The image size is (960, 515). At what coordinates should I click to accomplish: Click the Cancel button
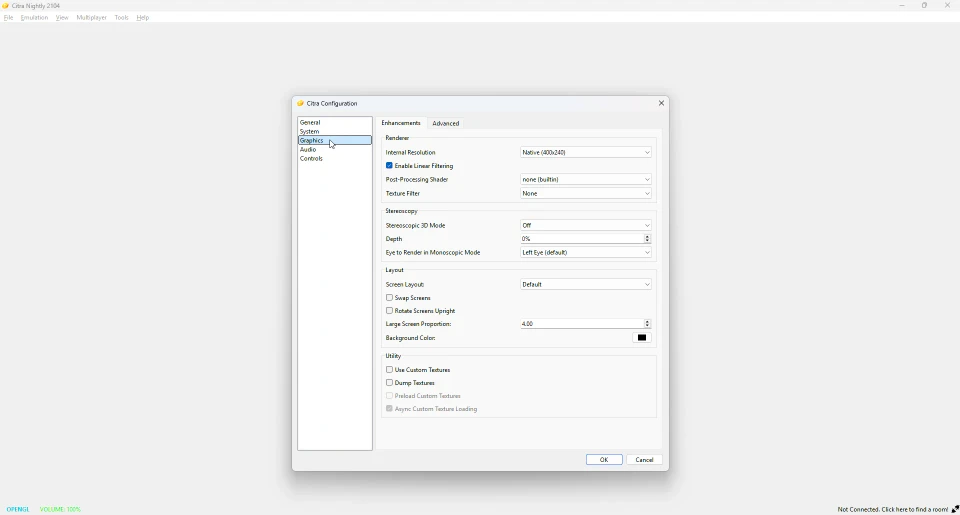coord(644,460)
